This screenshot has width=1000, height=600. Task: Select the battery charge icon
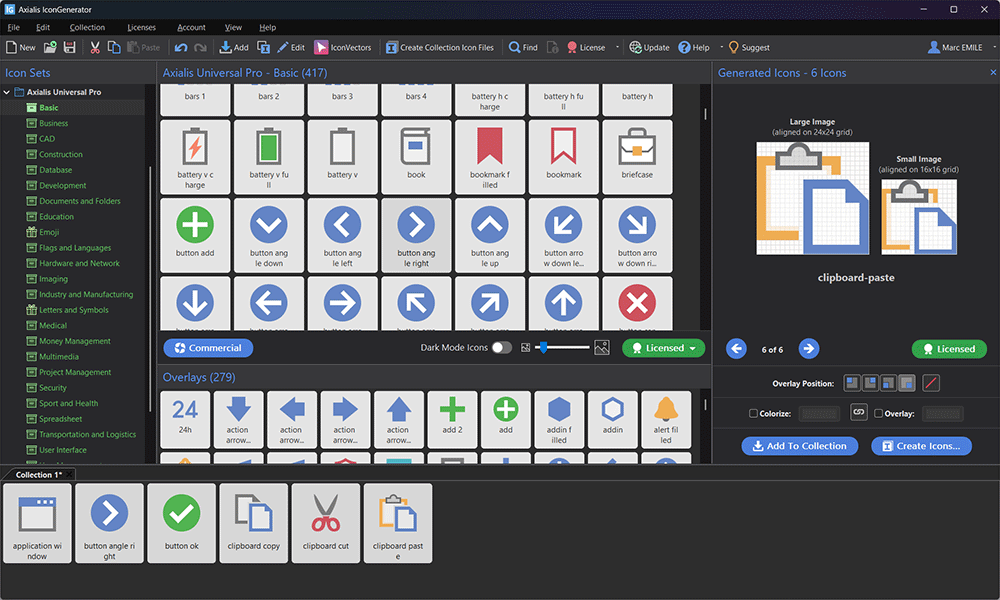point(195,155)
